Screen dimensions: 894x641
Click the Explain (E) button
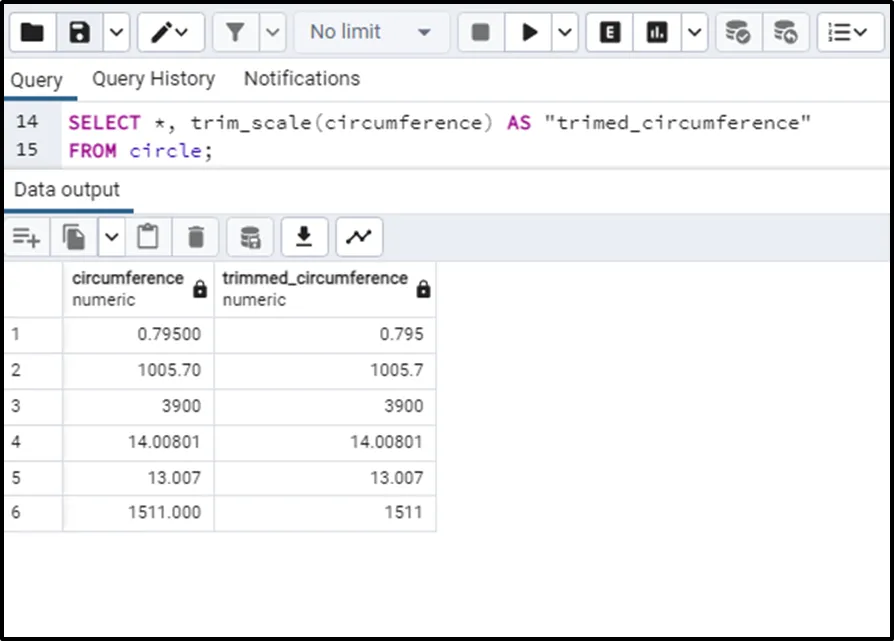click(609, 32)
